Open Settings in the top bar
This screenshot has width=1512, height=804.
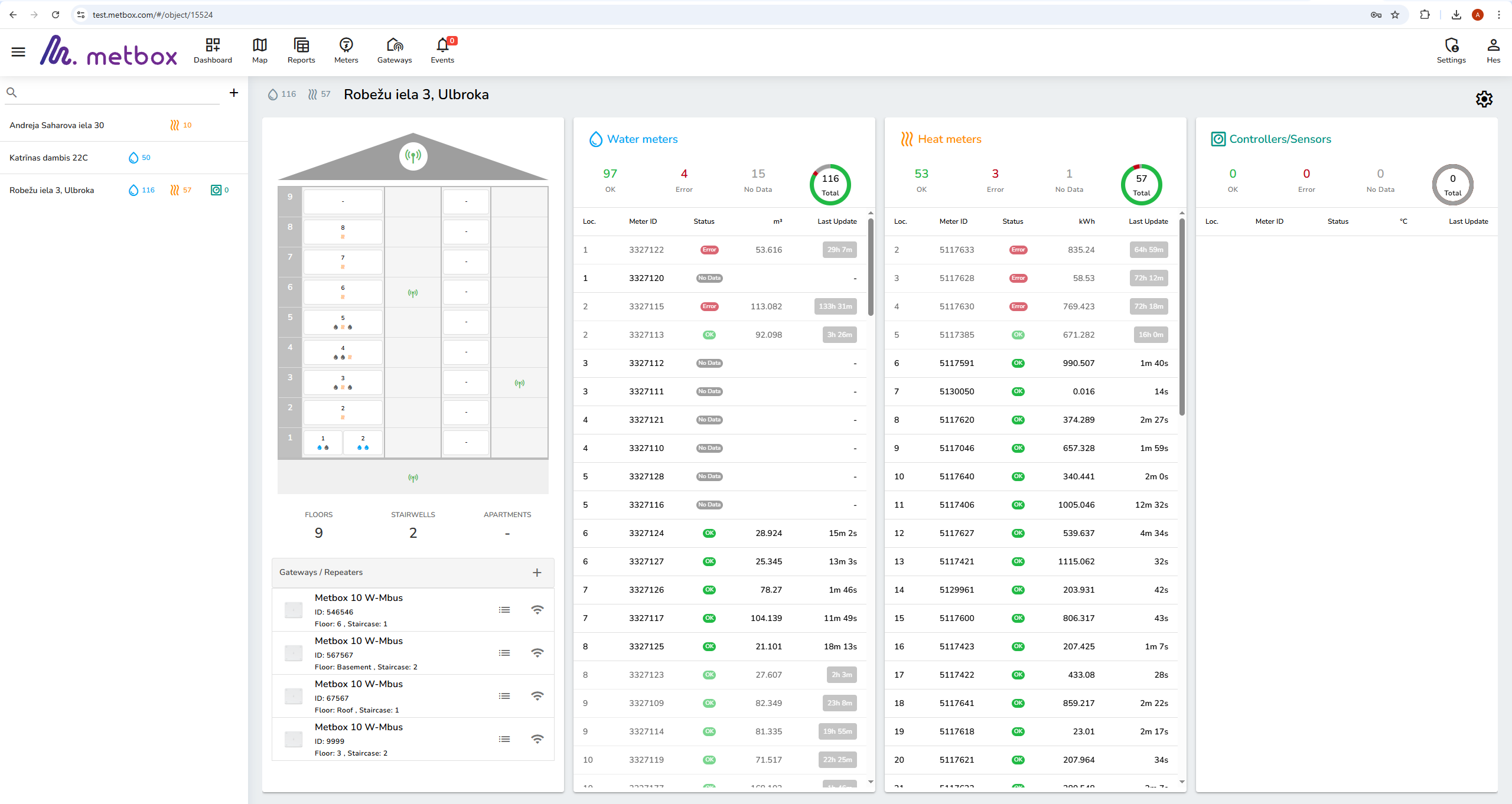[1451, 51]
